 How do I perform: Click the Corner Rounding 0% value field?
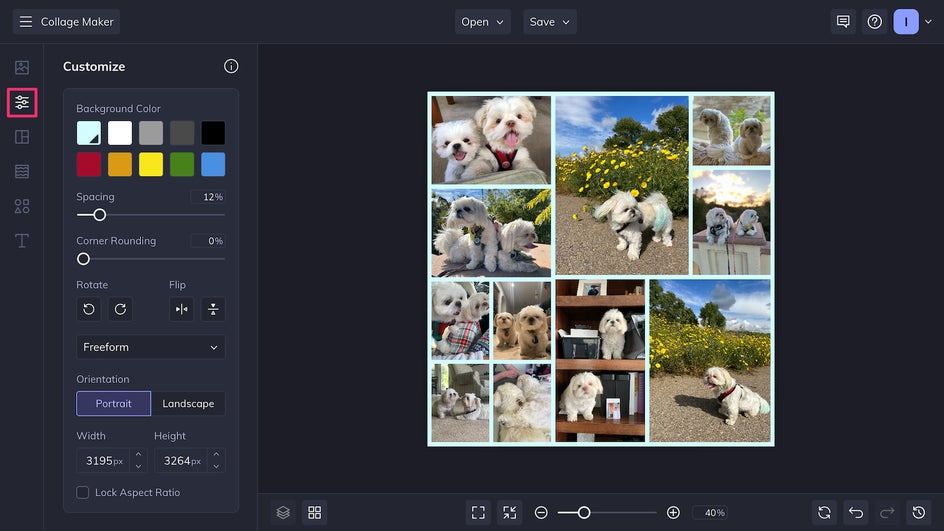tap(208, 241)
